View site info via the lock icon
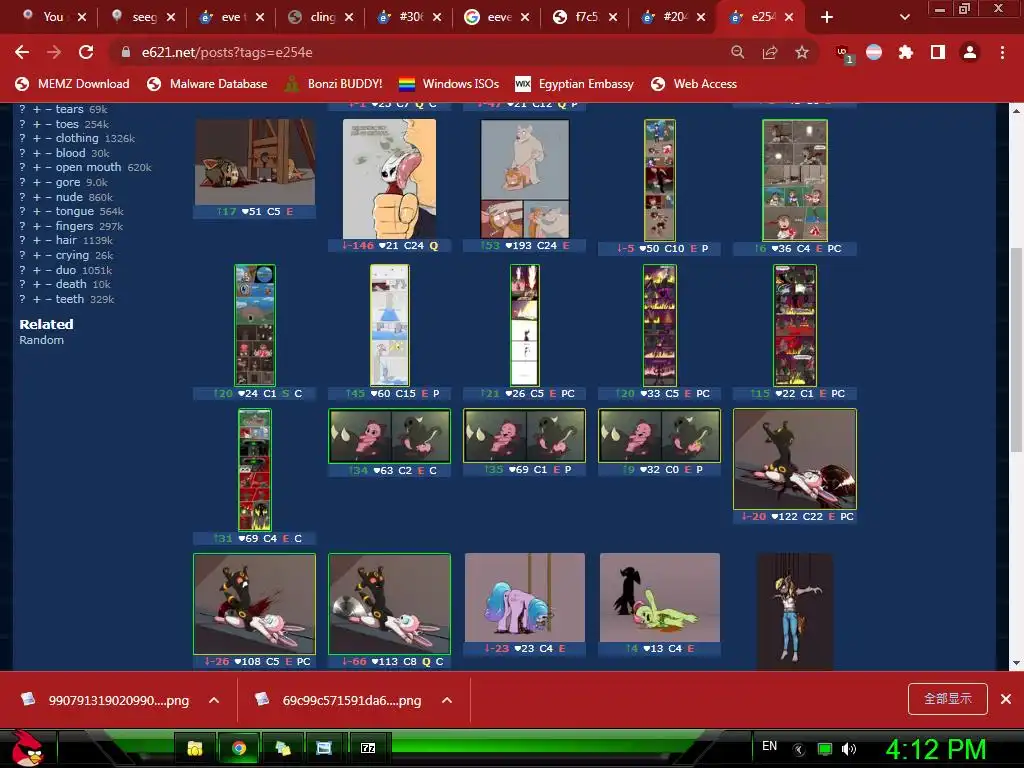The height and width of the screenshot is (768, 1024). [x=125, y=52]
